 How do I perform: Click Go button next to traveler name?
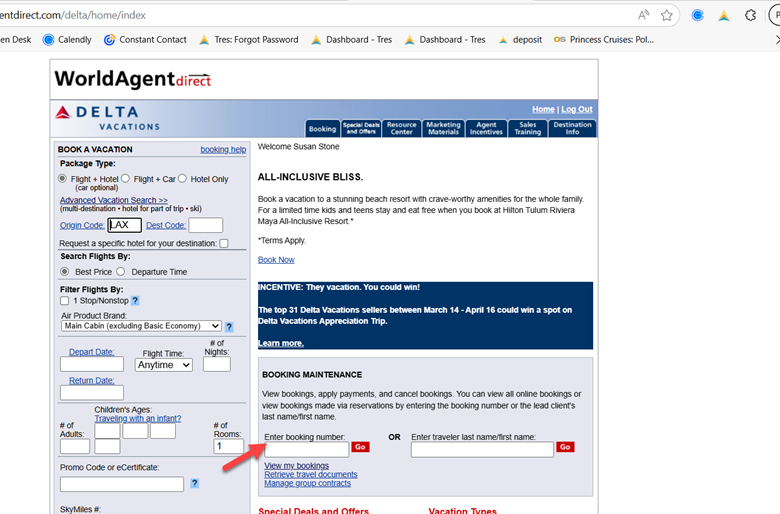565,447
